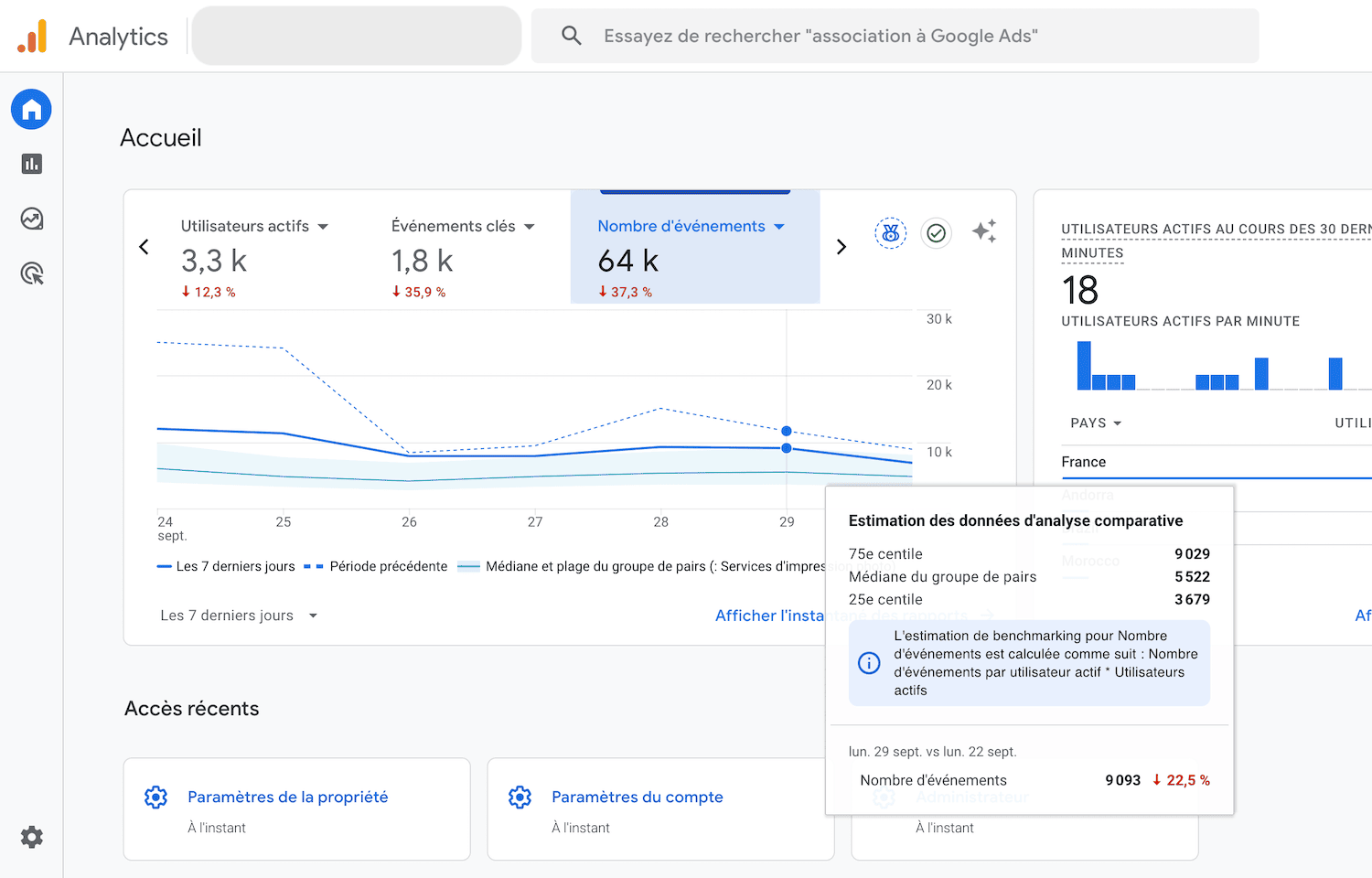
Task: Click the search field placeholder text
Action: [820, 36]
